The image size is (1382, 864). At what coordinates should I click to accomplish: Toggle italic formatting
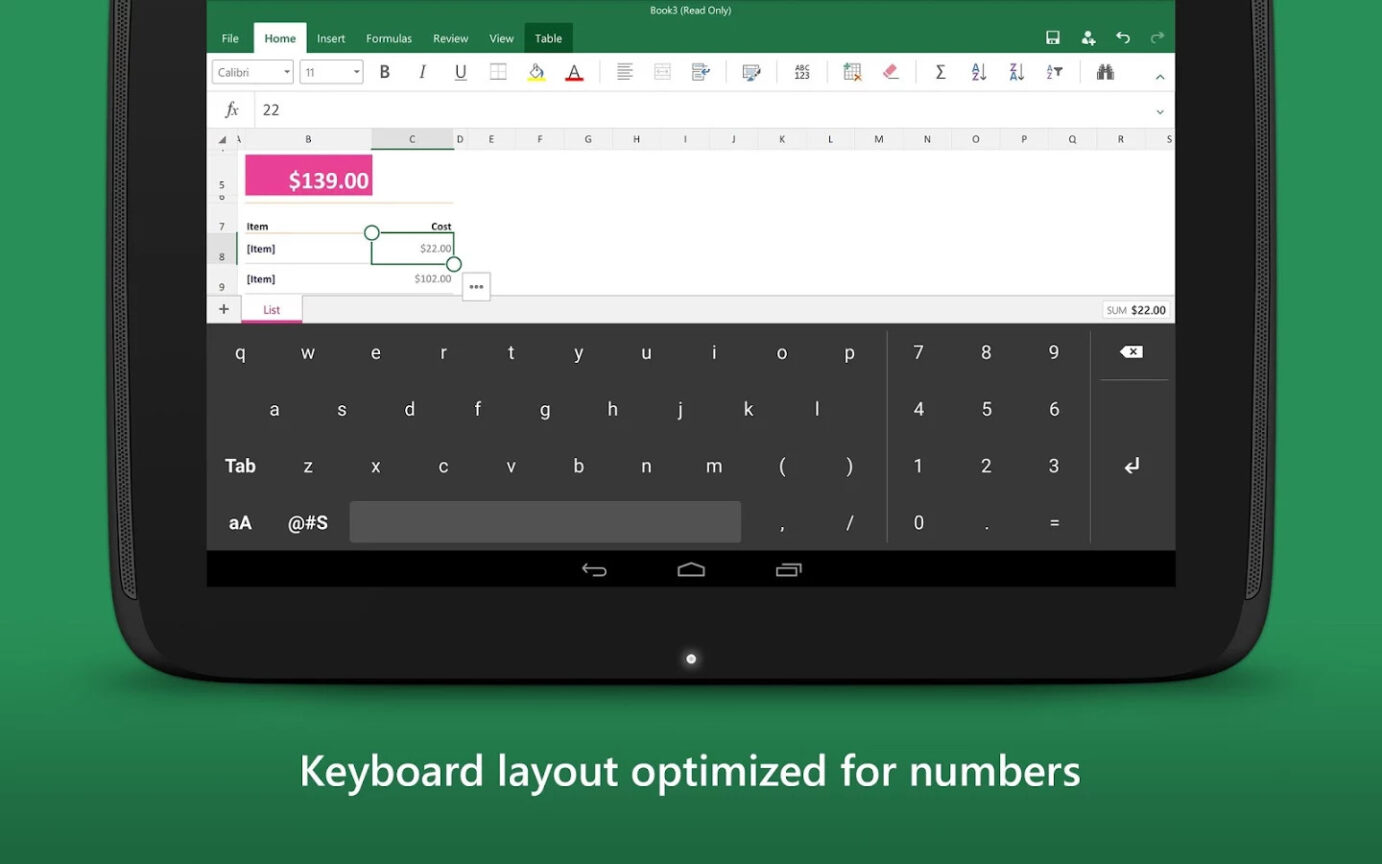[422, 71]
